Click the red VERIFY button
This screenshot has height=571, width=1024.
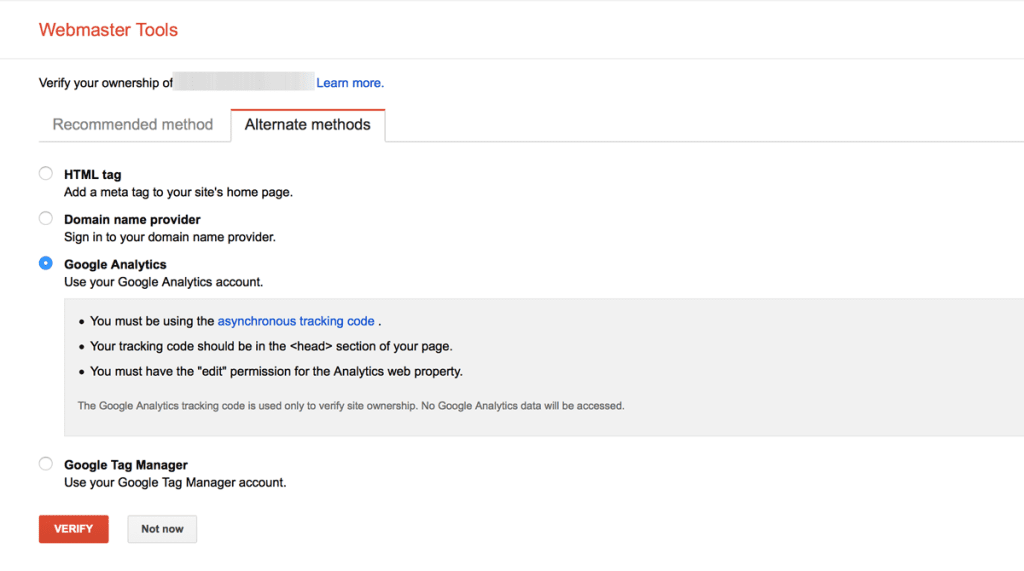[74, 529]
